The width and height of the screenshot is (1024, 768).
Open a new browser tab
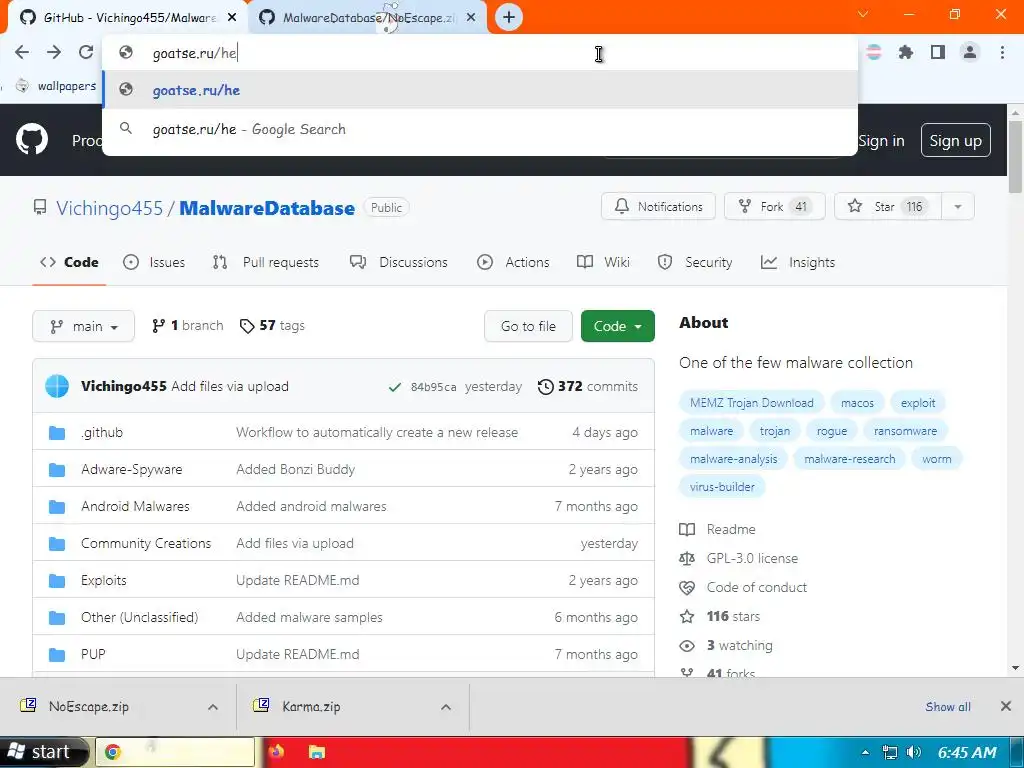509,17
